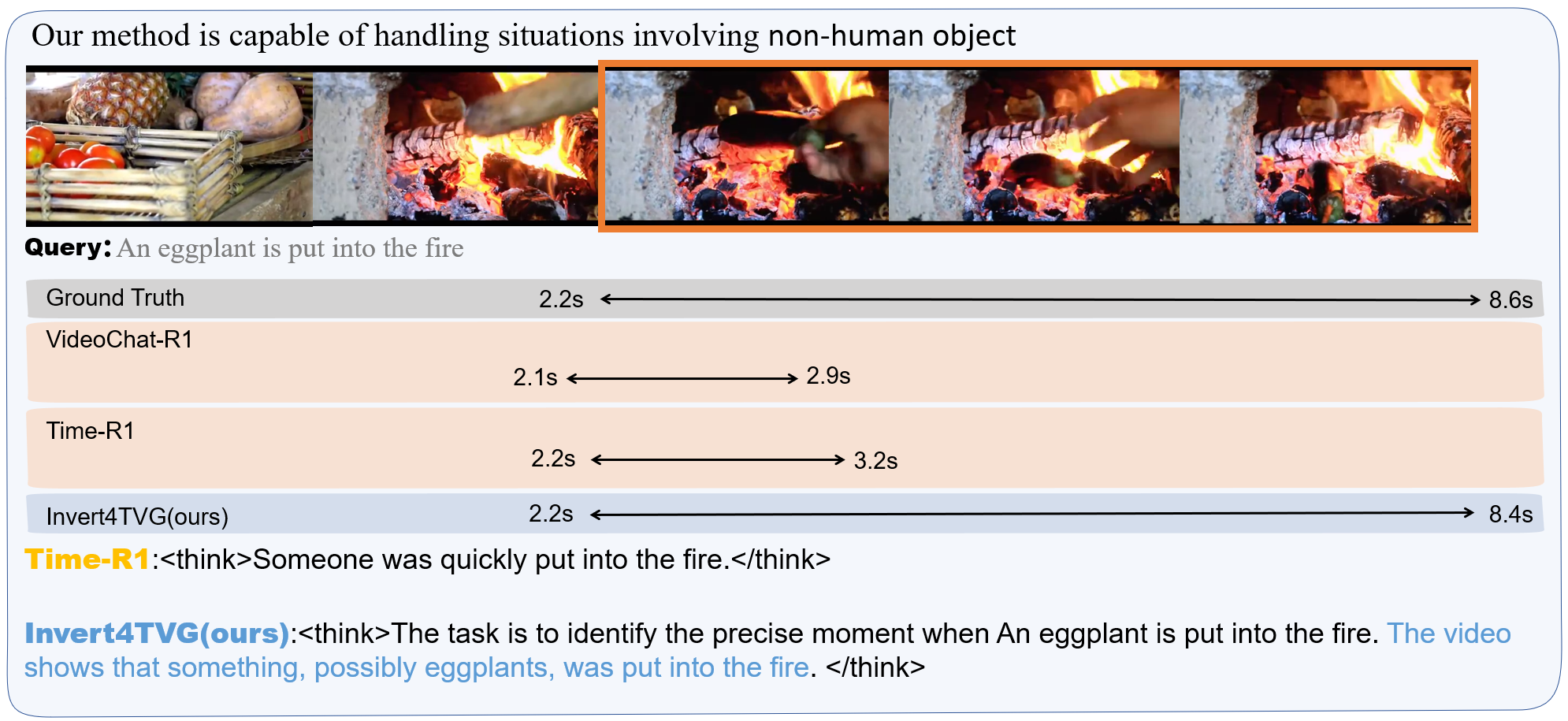Click the Ground Truth row label
Screen dimensions: 1568x721
point(115,298)
